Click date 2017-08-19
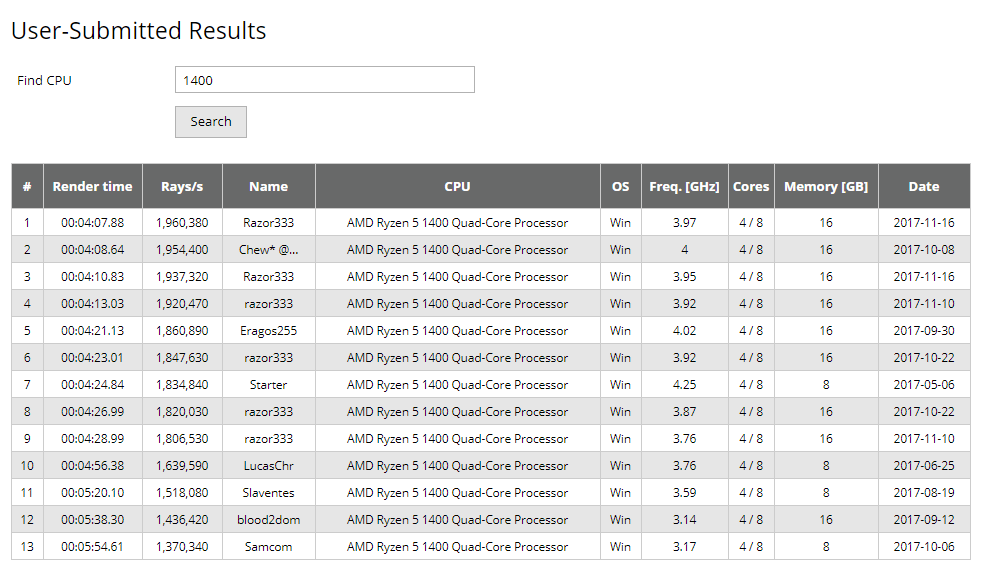 click(924, 493)
